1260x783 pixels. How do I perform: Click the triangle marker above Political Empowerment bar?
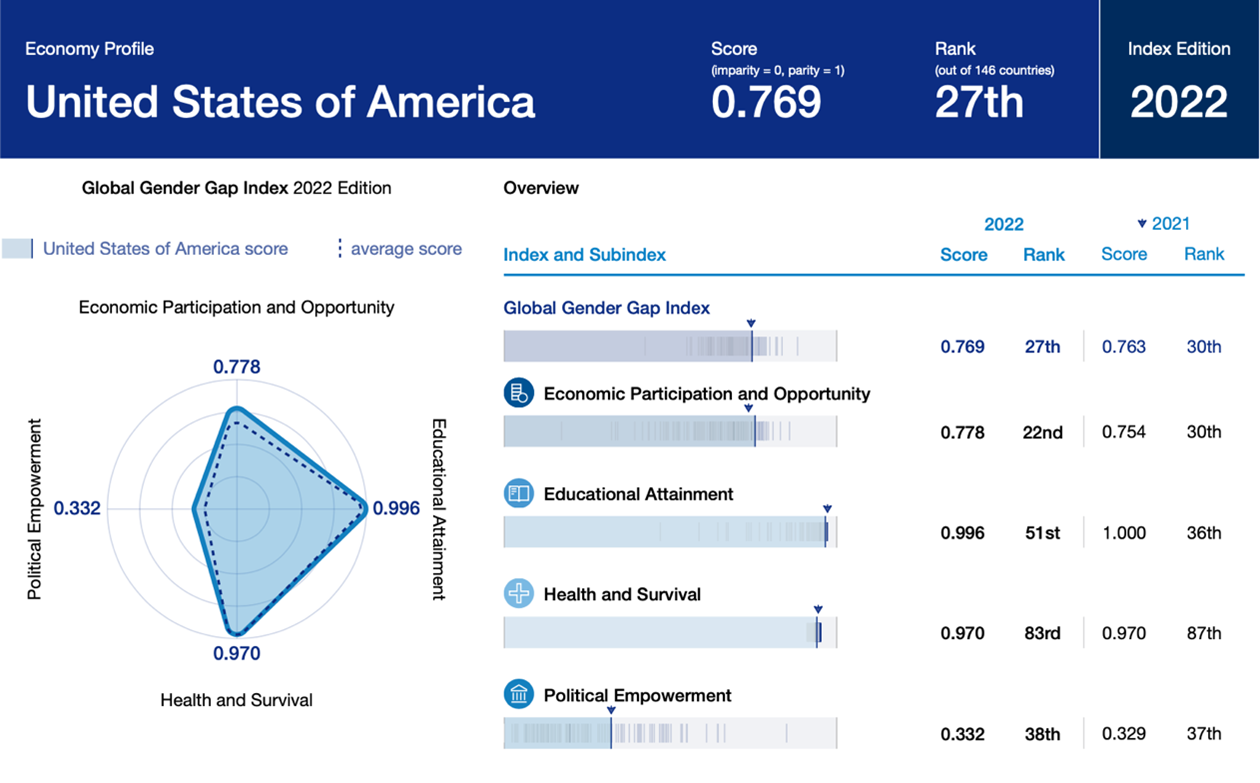(x=611, y=711)
